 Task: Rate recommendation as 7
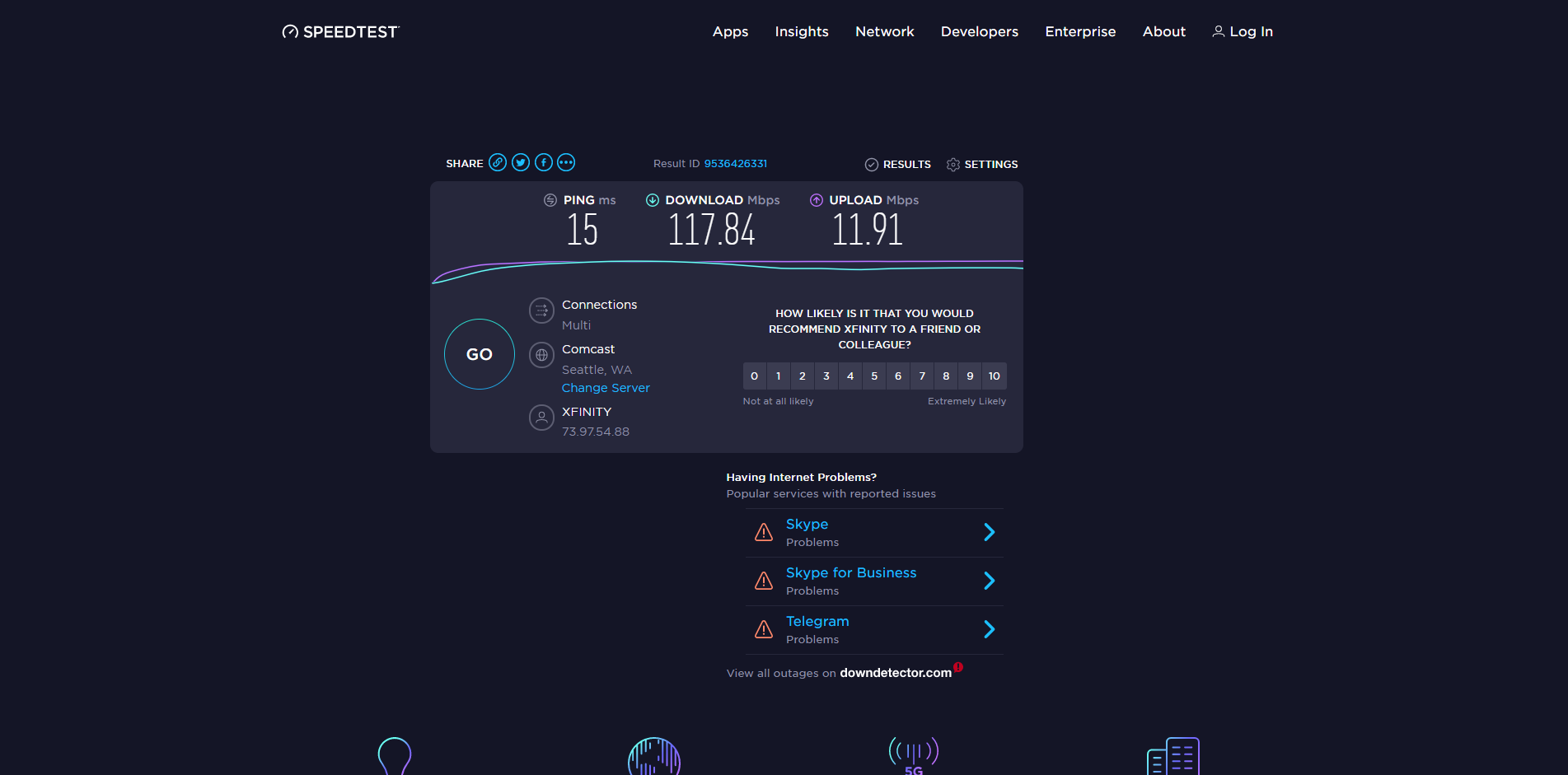(x=922, y=376)
